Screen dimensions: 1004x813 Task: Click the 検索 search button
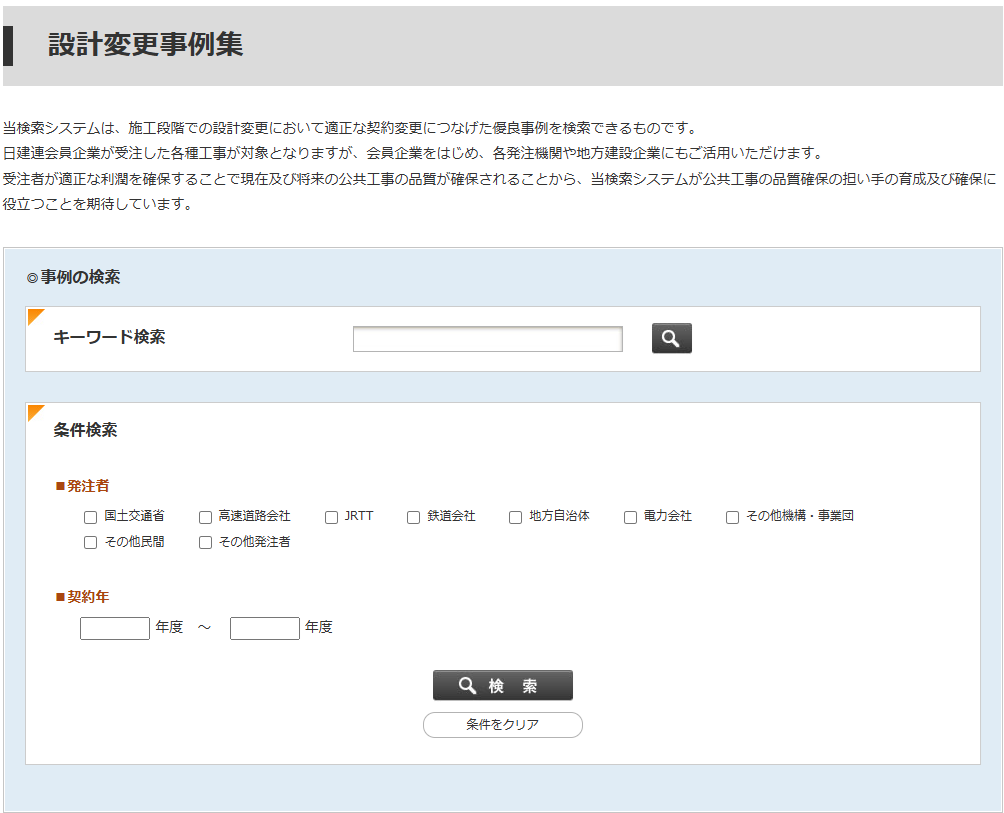(503, 685)
